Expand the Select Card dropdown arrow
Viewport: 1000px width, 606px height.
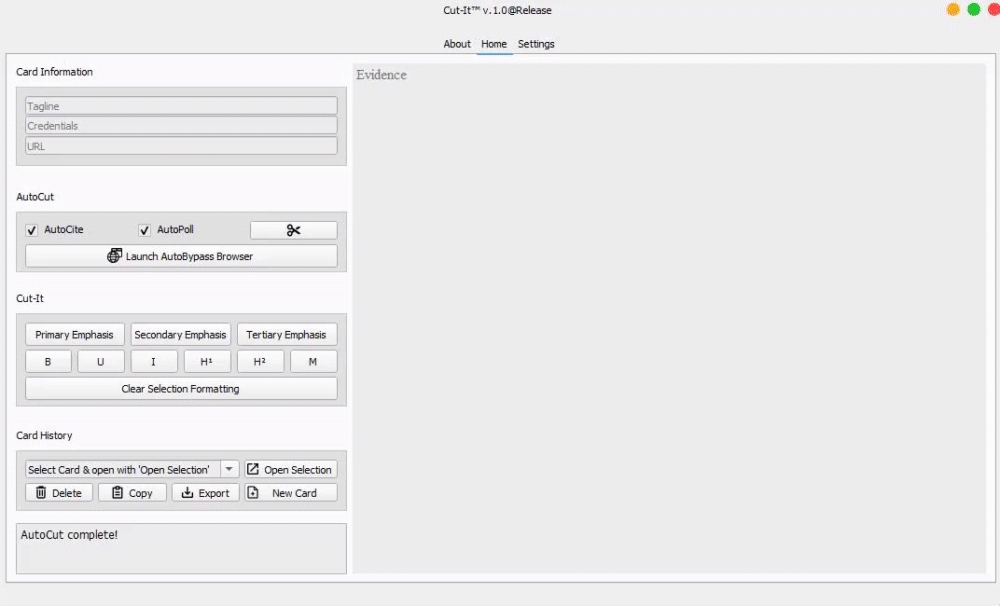229,469
